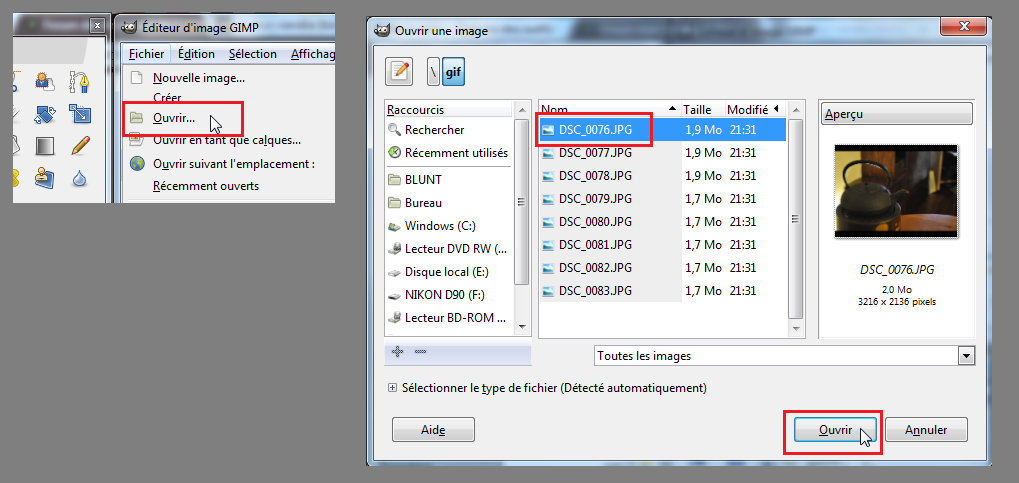Image resolution: width=1019 pixels, height=483 pixels.
Task: Click the globe icon for Ouvrir suivant l'emplacement
Action: [136, 163]
